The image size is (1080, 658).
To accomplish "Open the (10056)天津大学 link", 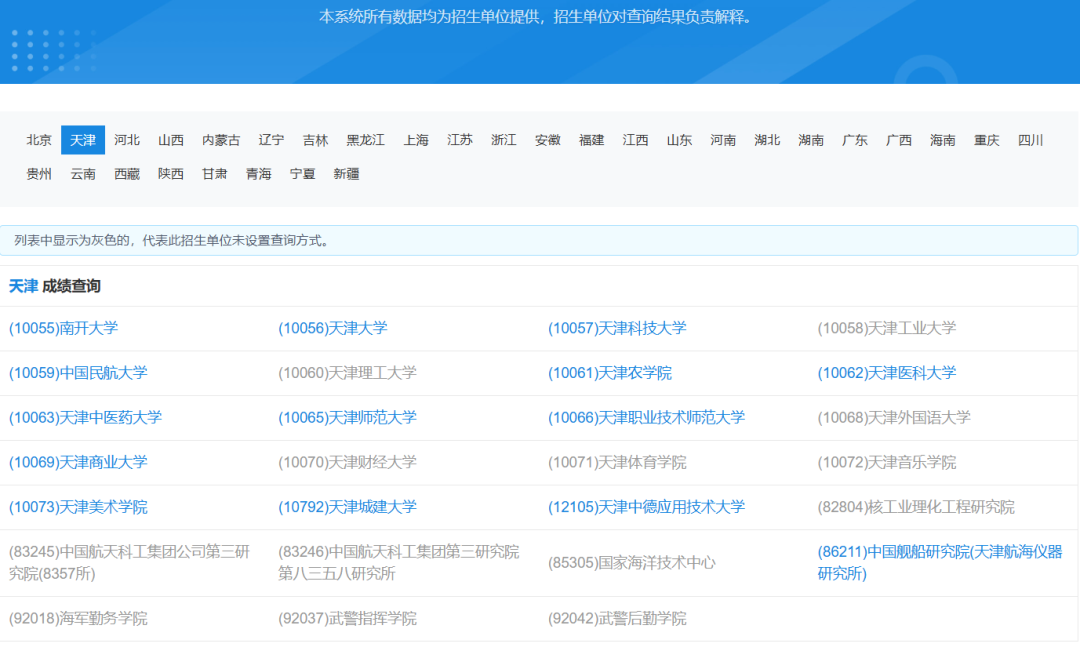I will [x=332, y=328].
